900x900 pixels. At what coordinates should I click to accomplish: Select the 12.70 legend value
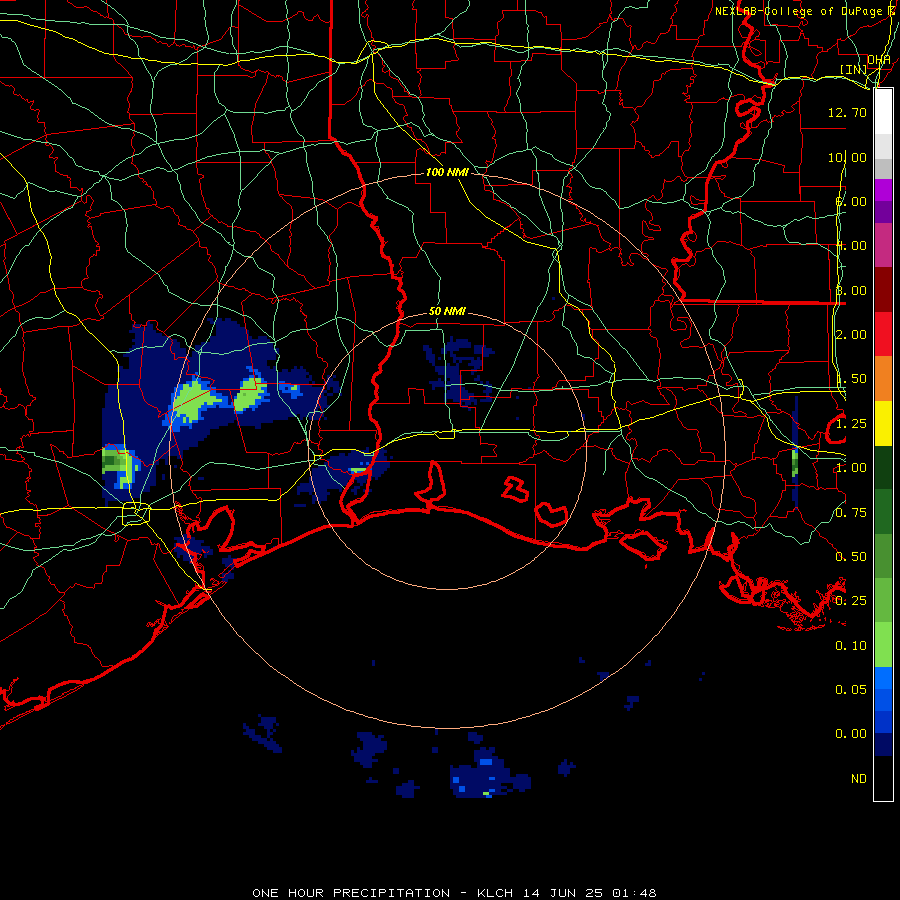click(847, 112)
